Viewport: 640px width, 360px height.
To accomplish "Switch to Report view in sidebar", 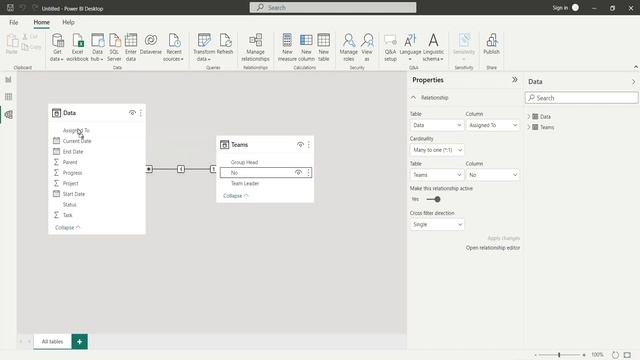I will 8,80.
